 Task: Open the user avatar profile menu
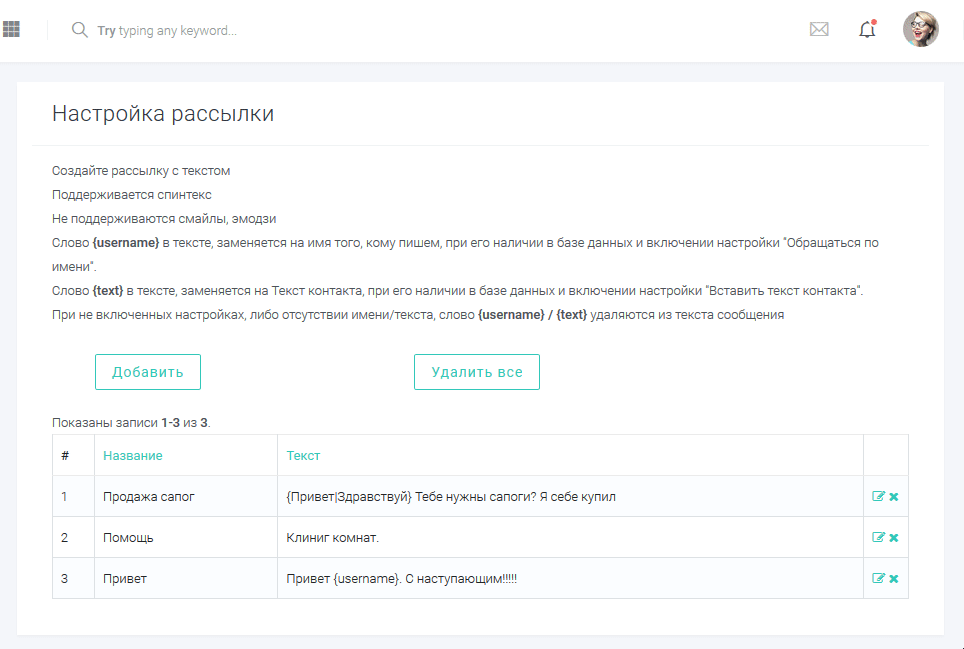pos(920,30)
